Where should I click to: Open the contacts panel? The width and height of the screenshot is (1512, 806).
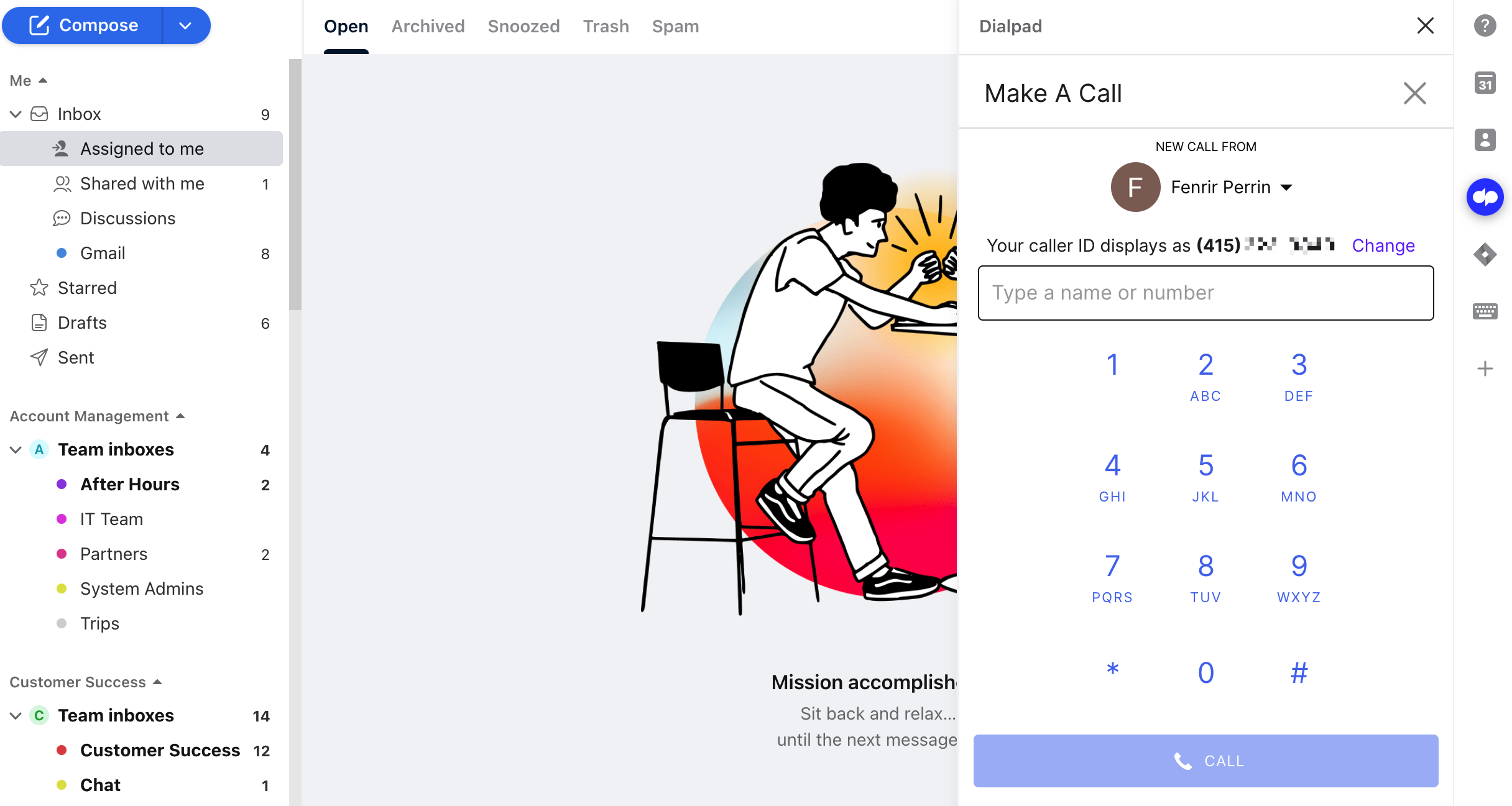click(1486, 140)
